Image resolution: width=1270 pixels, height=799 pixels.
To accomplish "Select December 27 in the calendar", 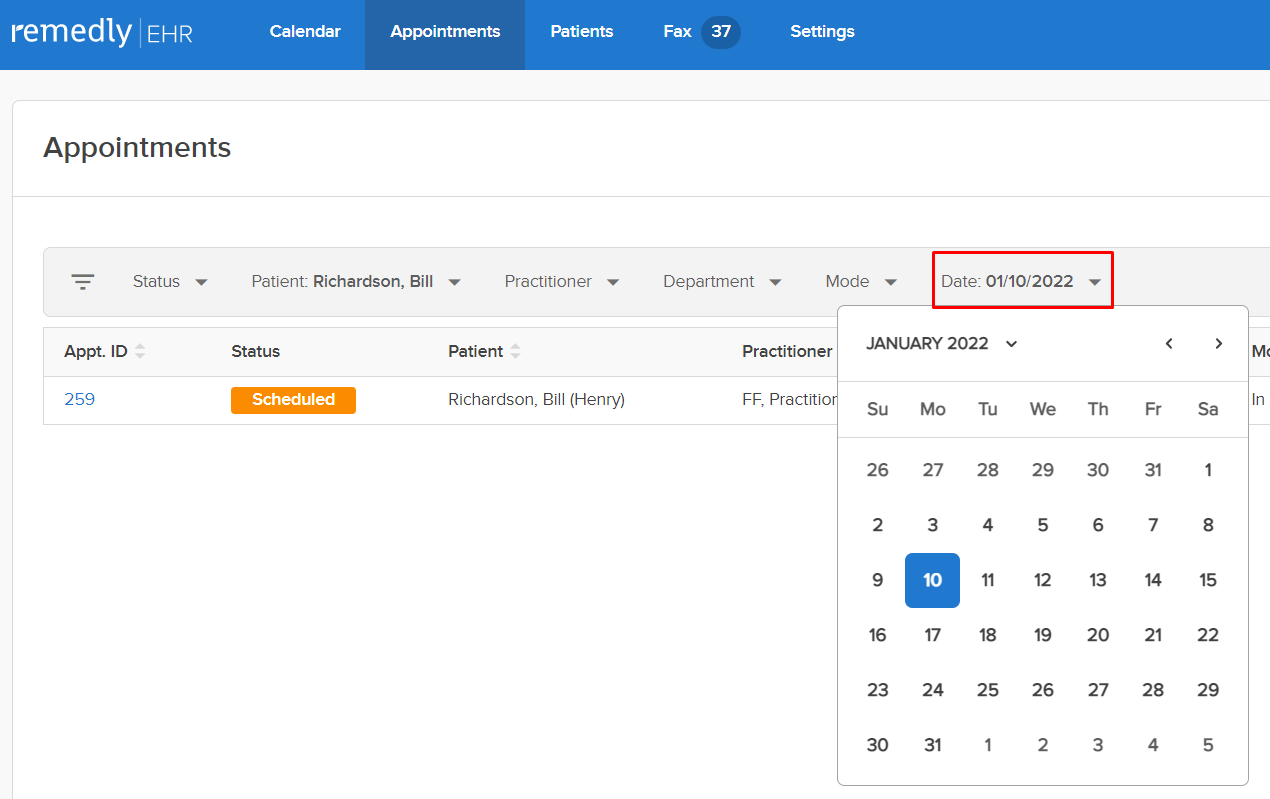I will [933, 470].
